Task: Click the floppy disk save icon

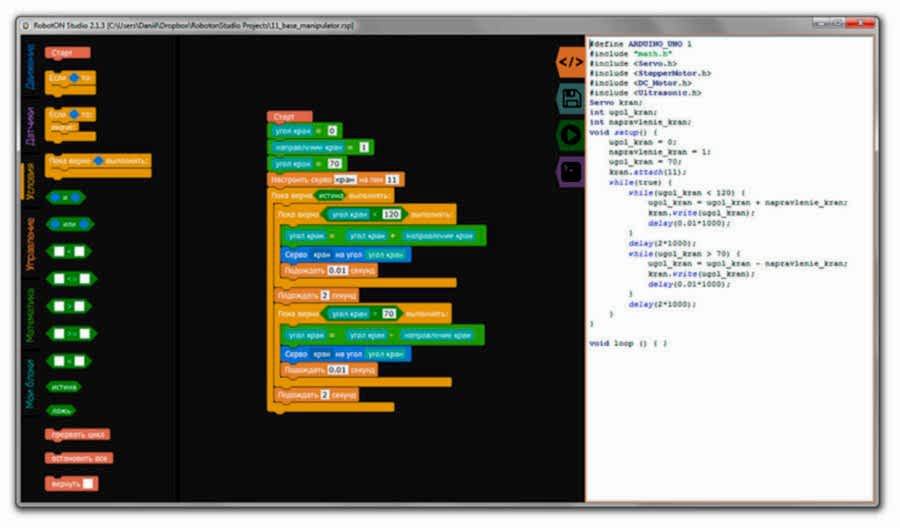Action: (x=570, y=98)
